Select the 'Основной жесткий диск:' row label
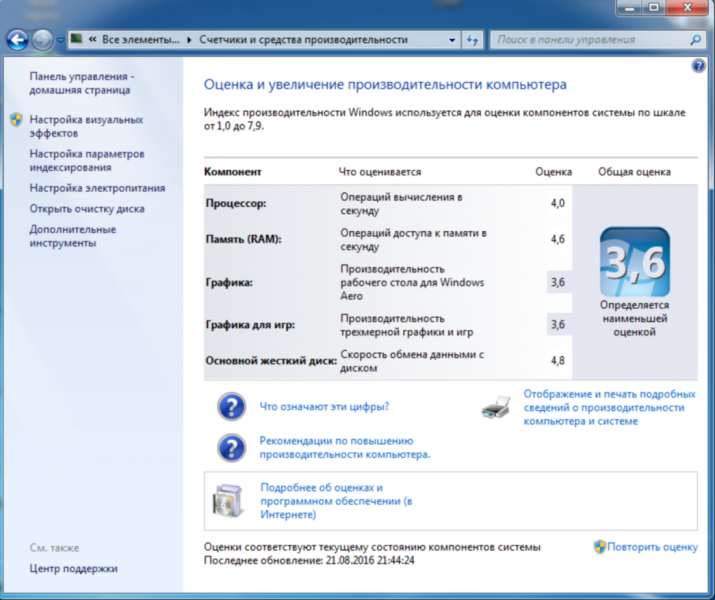This screenshot has width=715, height=600. [271, 361]
